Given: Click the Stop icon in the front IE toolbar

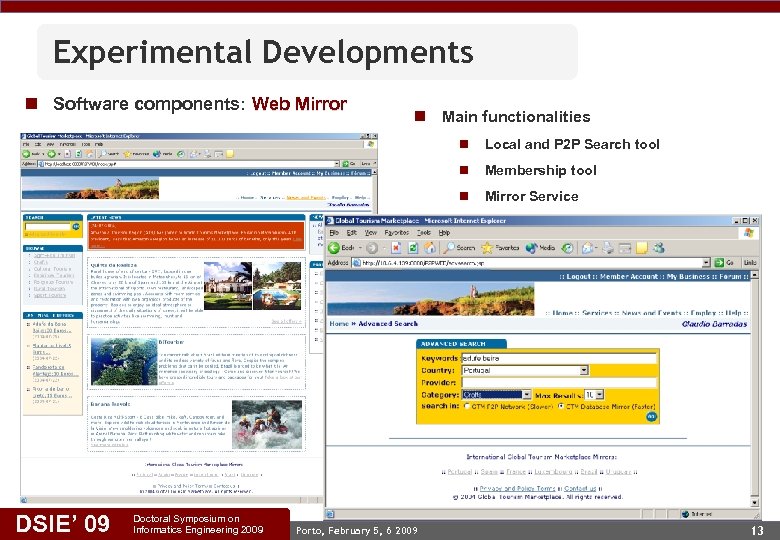Looking at the screenshot, I should tap(396, 248).
